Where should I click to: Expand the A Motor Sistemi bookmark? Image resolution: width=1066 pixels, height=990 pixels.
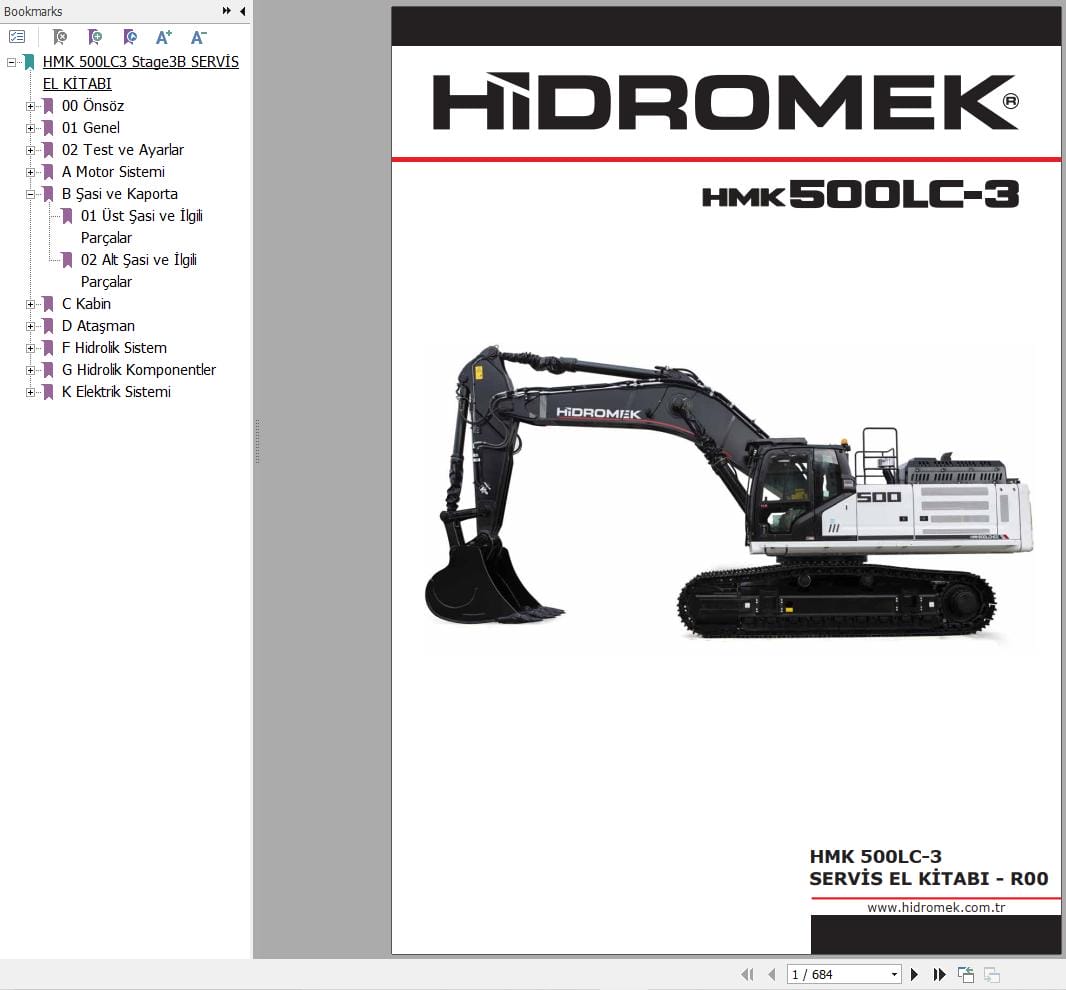(29, 172)
